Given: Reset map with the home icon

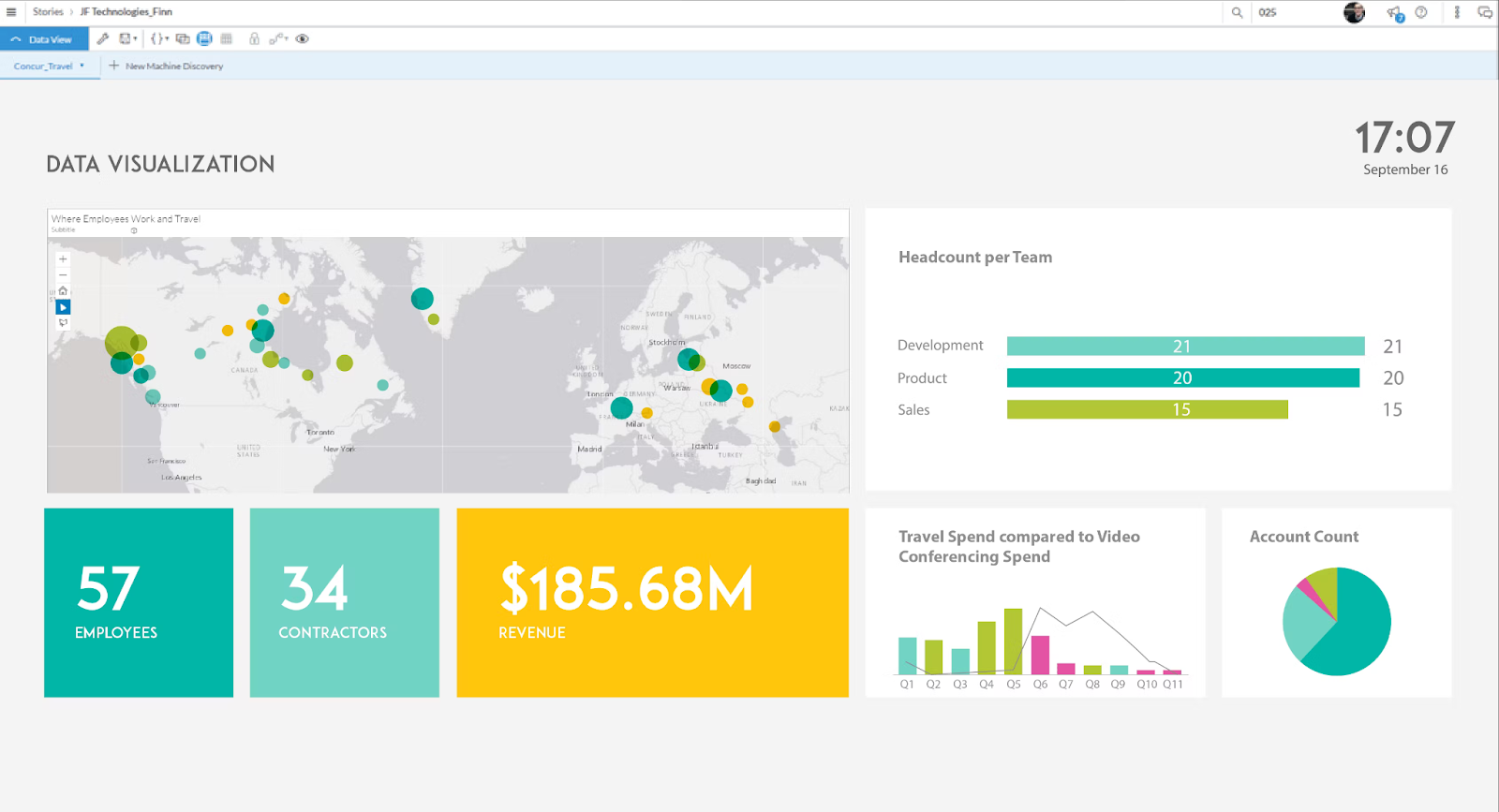Looking at the screenshot, I should 63,291.
